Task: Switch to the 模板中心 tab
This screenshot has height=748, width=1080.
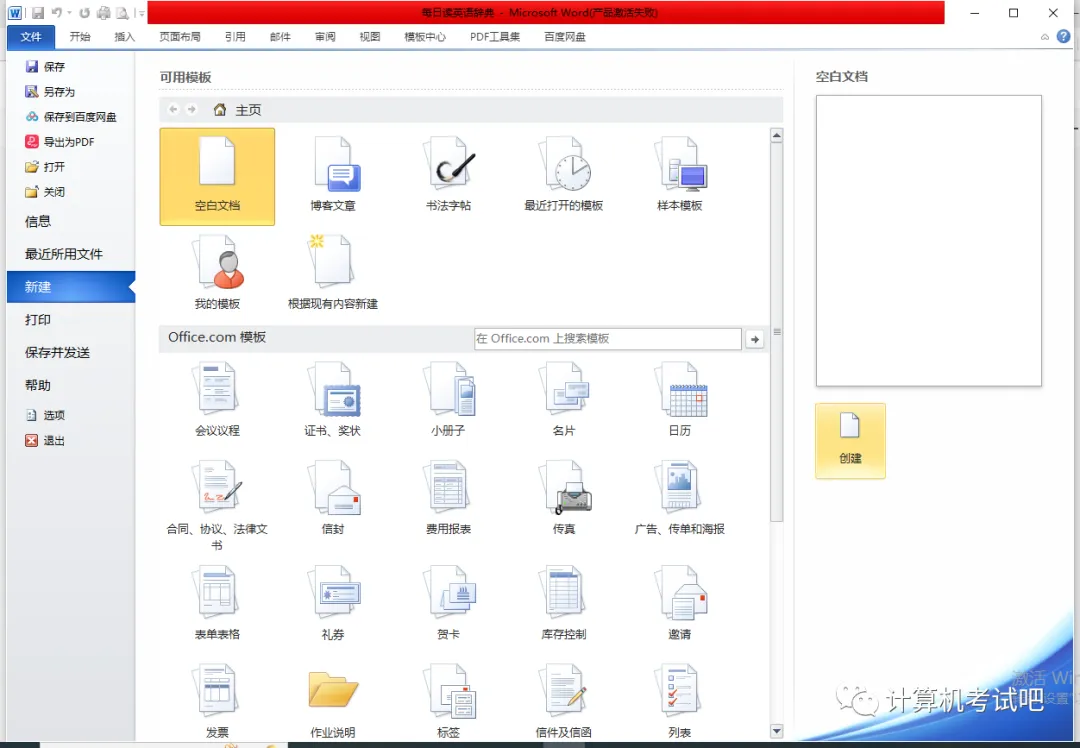Action: pos(425,37)
